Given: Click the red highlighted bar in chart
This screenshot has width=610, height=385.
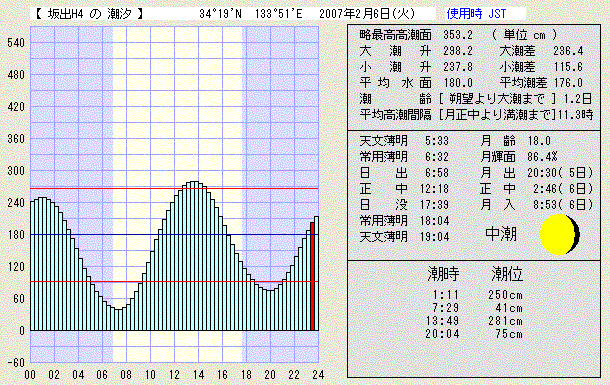Looking at the screenshot, I should click(x=312, y=276).
